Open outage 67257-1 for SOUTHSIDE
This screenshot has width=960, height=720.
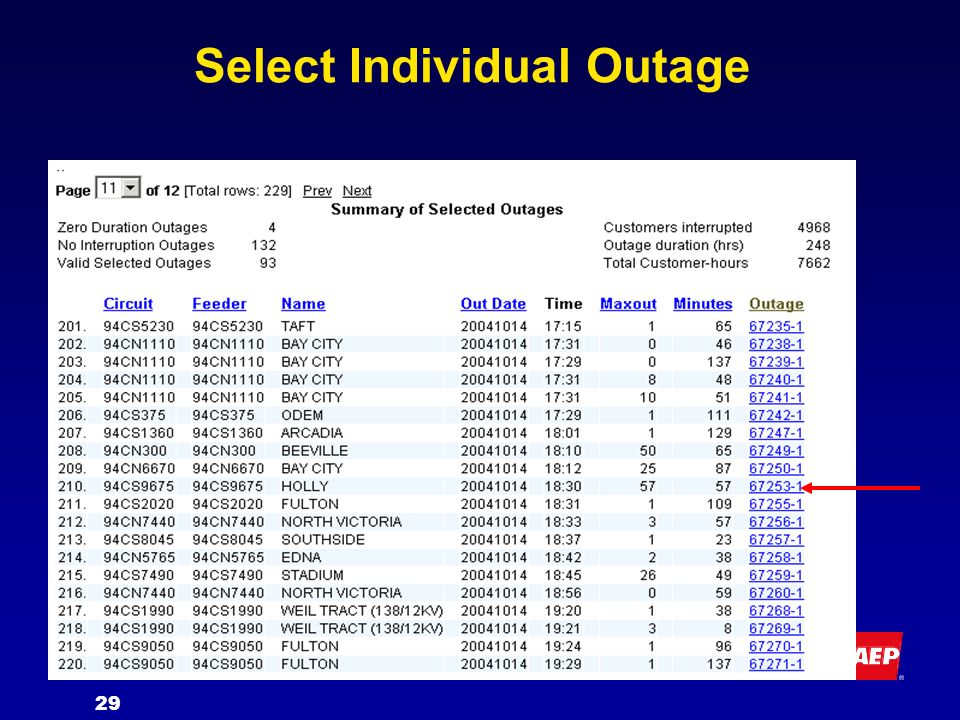point(776,539)
